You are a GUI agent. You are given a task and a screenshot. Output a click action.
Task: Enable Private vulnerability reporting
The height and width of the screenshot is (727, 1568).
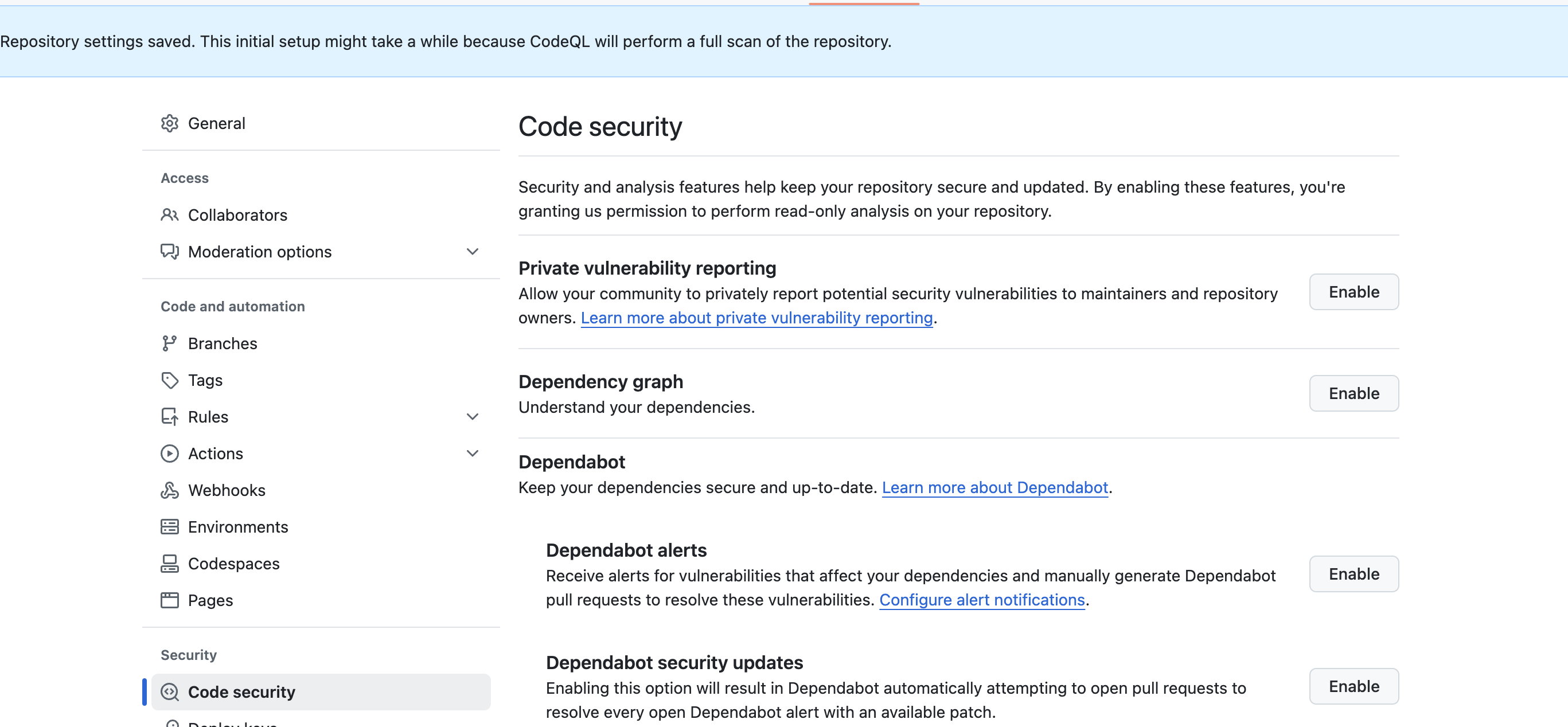(1353, 292)
